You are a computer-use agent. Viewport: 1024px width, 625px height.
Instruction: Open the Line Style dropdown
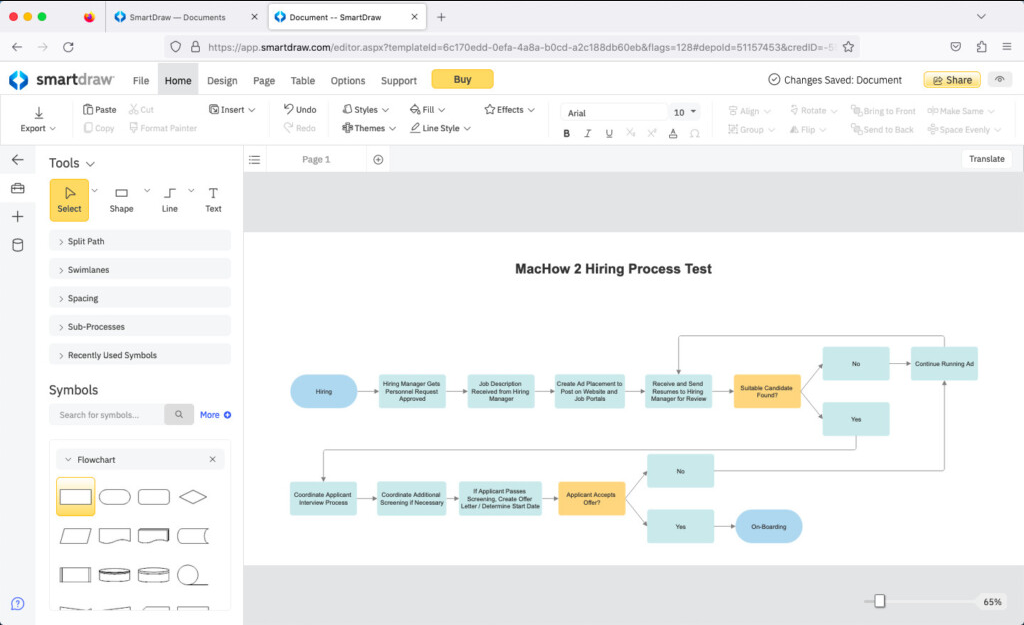click(x=440, y=128)
